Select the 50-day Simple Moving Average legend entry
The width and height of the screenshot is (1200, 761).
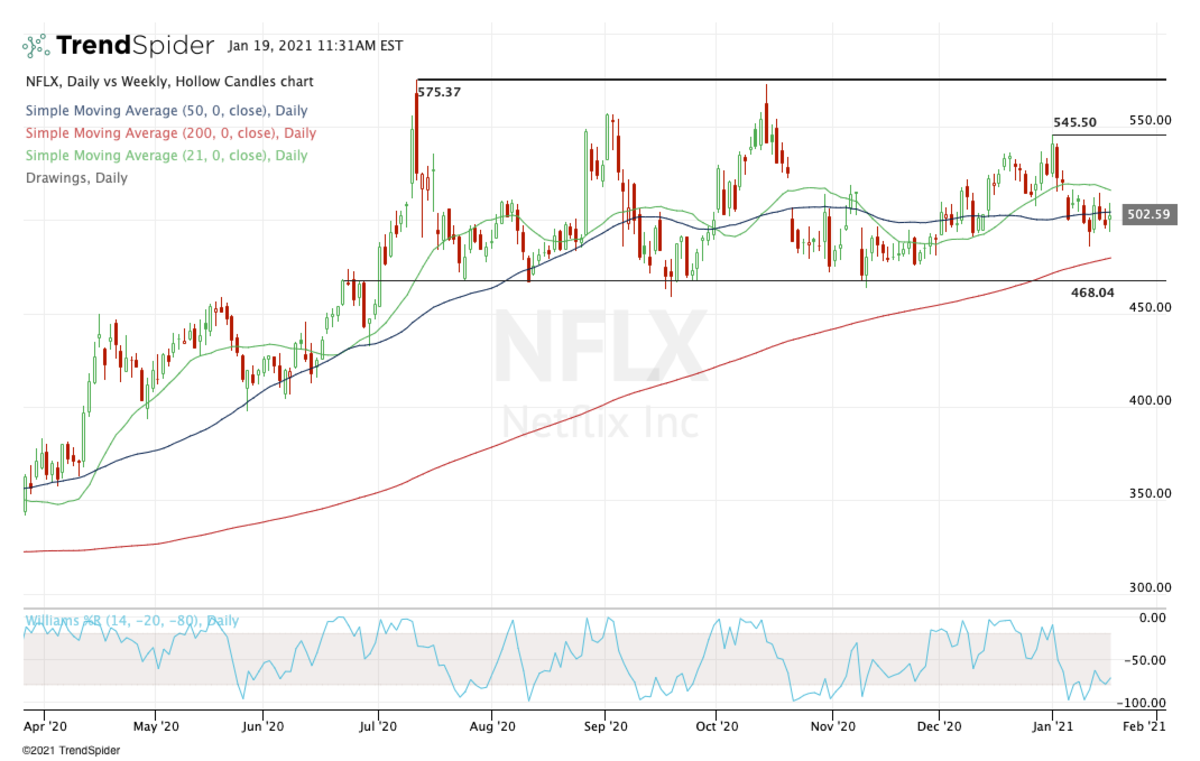(x=166, y=111)
